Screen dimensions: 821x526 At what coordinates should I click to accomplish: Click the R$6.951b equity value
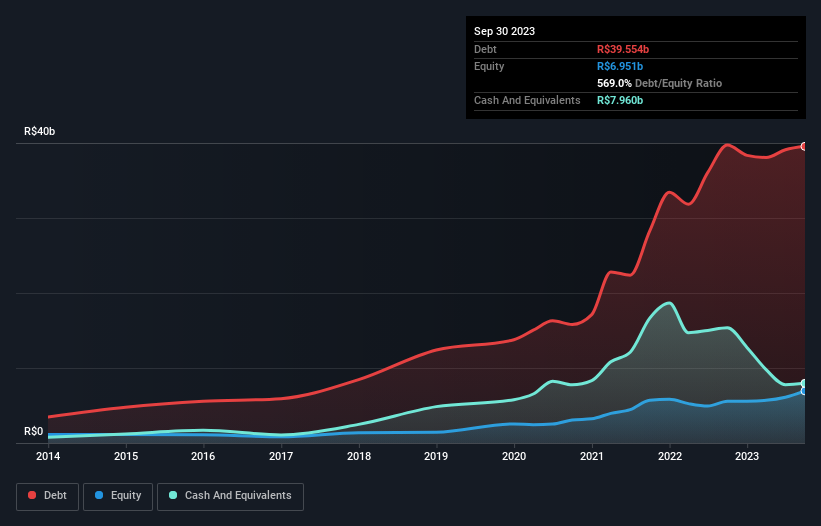click(620, 66)
